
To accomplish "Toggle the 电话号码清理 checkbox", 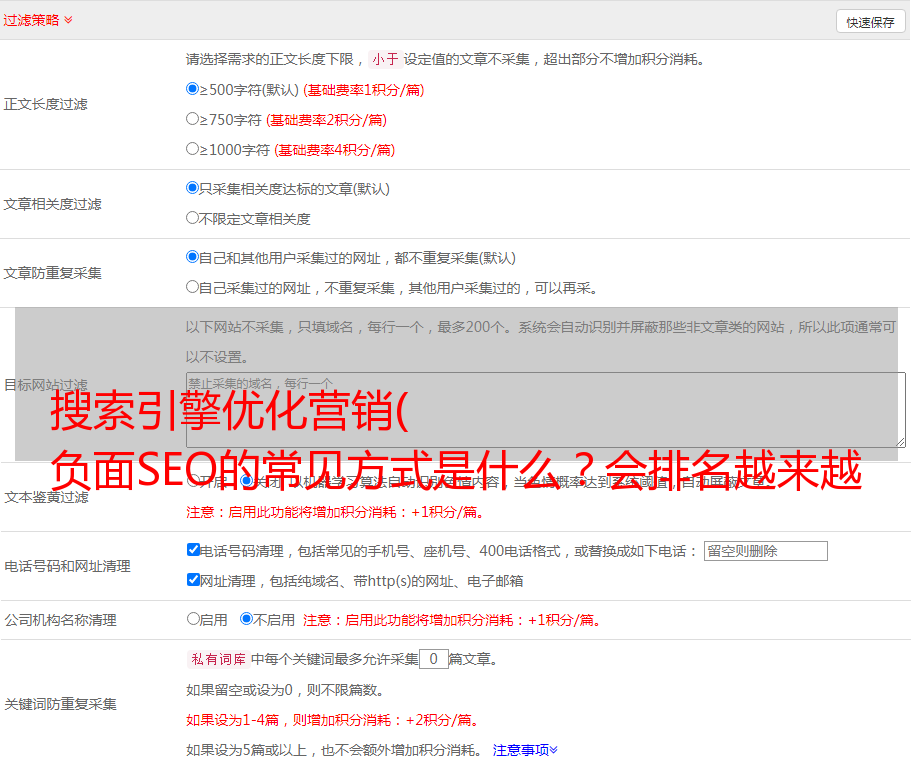I will coord(194,550).
